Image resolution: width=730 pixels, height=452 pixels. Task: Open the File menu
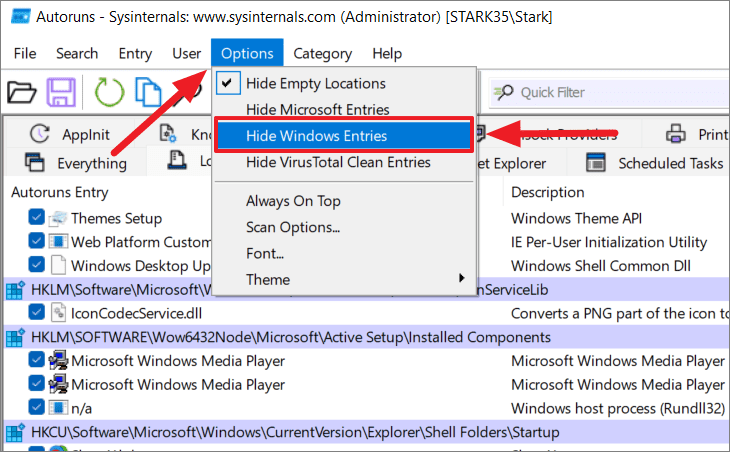click(x=25, y=54)
